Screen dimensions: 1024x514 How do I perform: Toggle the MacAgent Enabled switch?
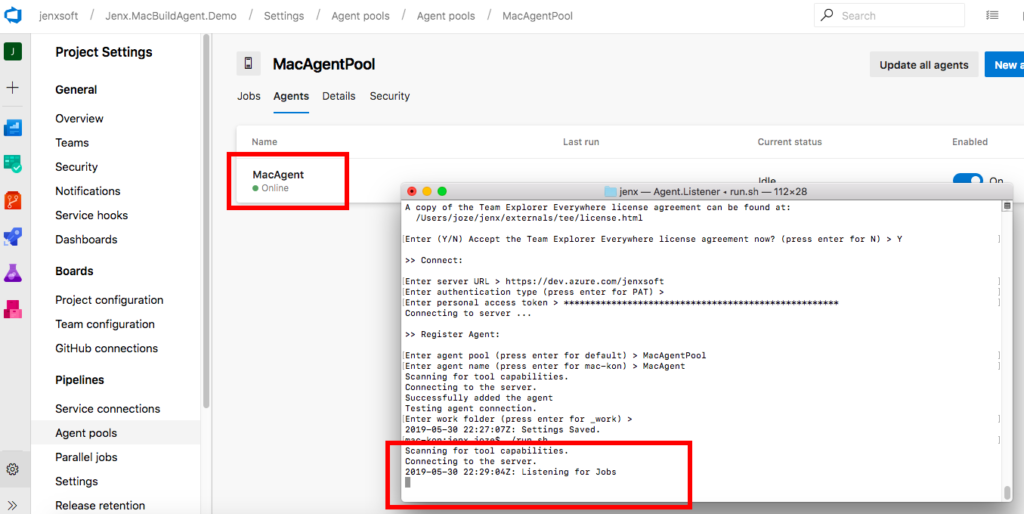(x=967, y=181)
